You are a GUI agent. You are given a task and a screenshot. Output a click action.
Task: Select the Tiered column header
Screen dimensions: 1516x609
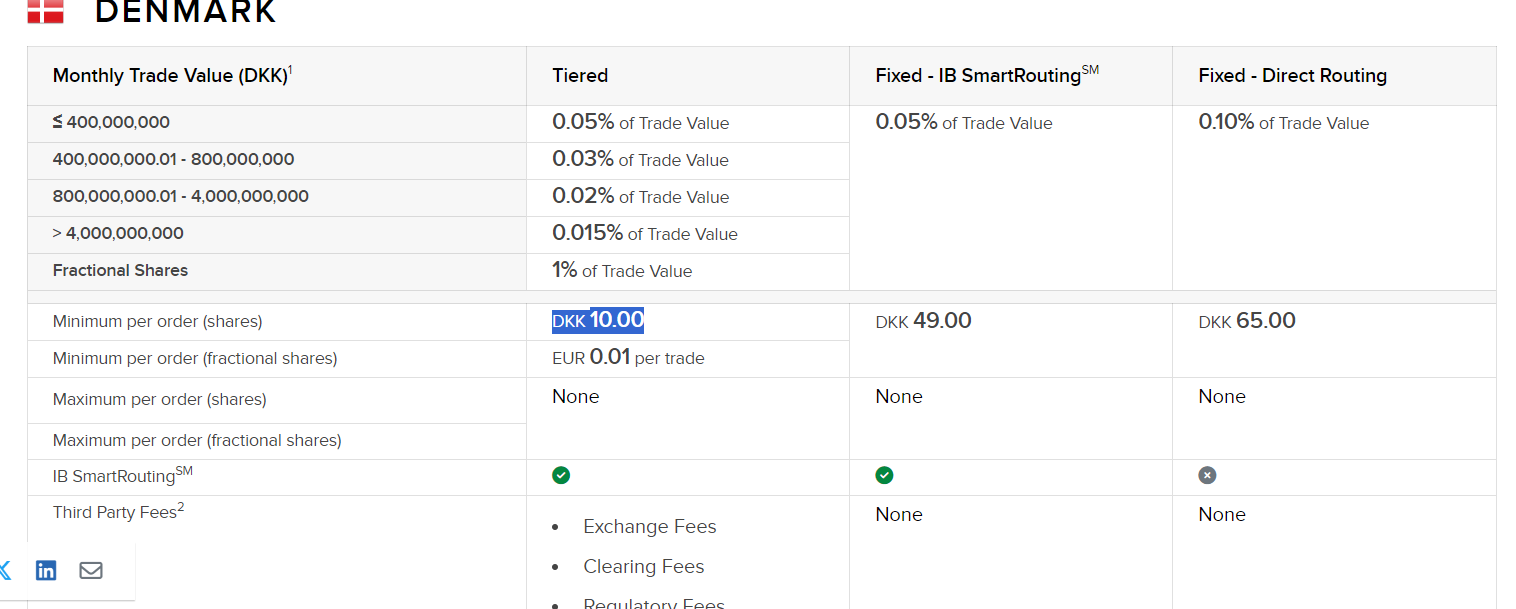point(580,76)
